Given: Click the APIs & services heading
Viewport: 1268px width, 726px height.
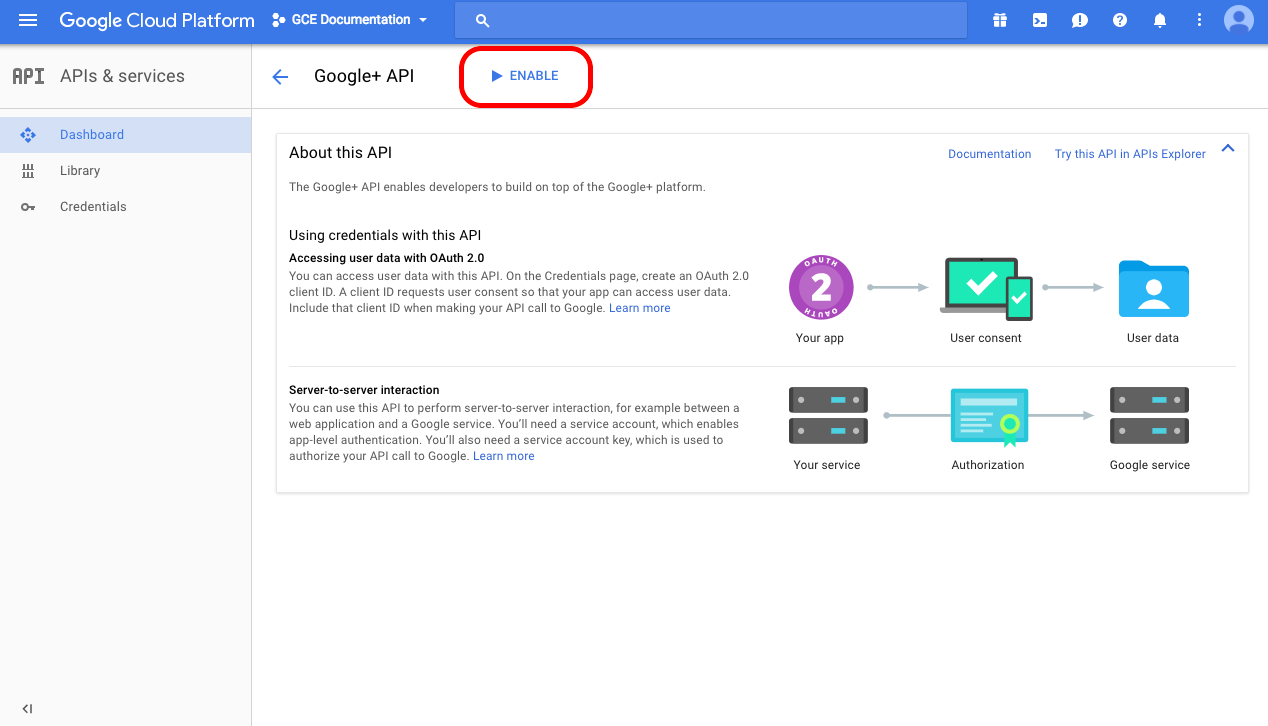Looking at the screenshot, I should [122, 76].
